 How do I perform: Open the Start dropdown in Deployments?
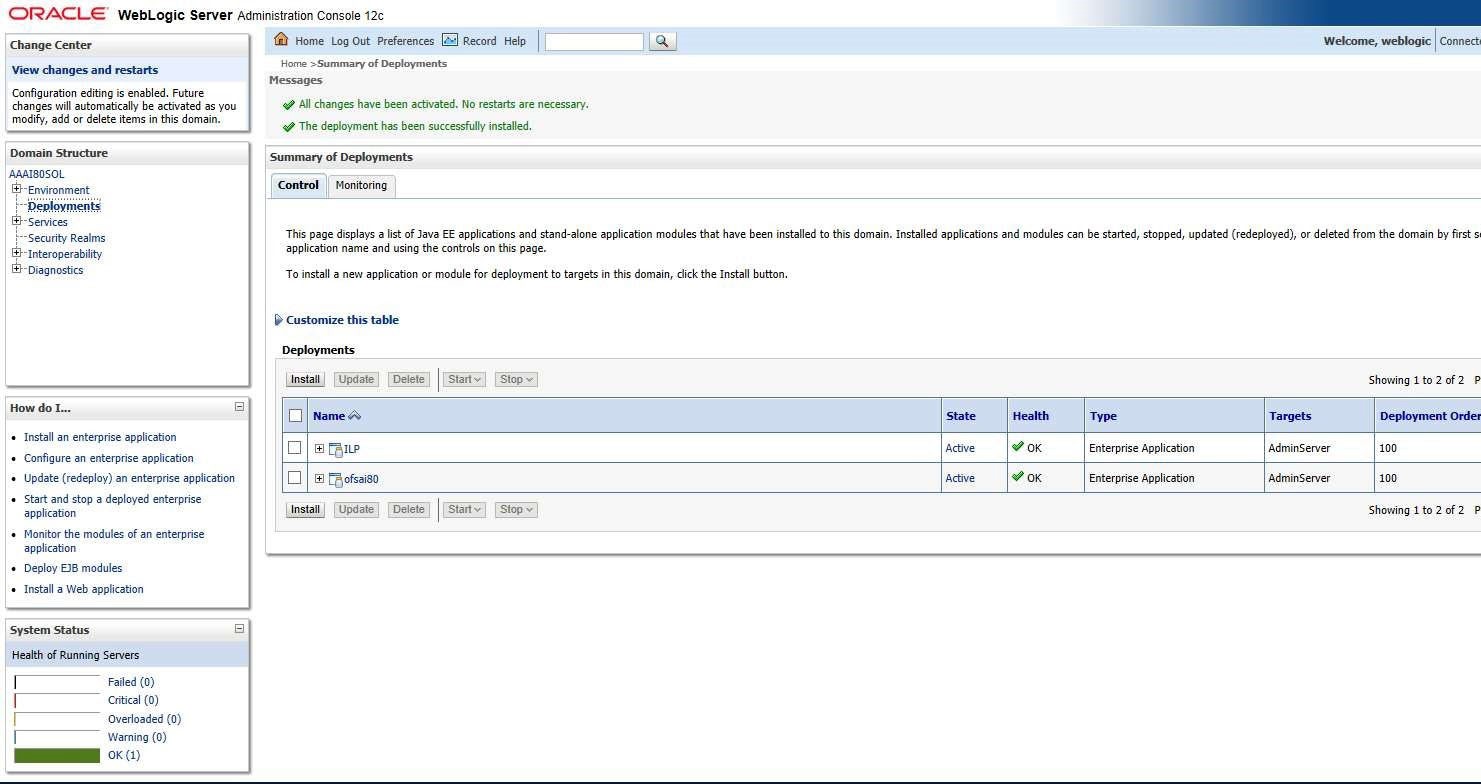coord(463,379)
